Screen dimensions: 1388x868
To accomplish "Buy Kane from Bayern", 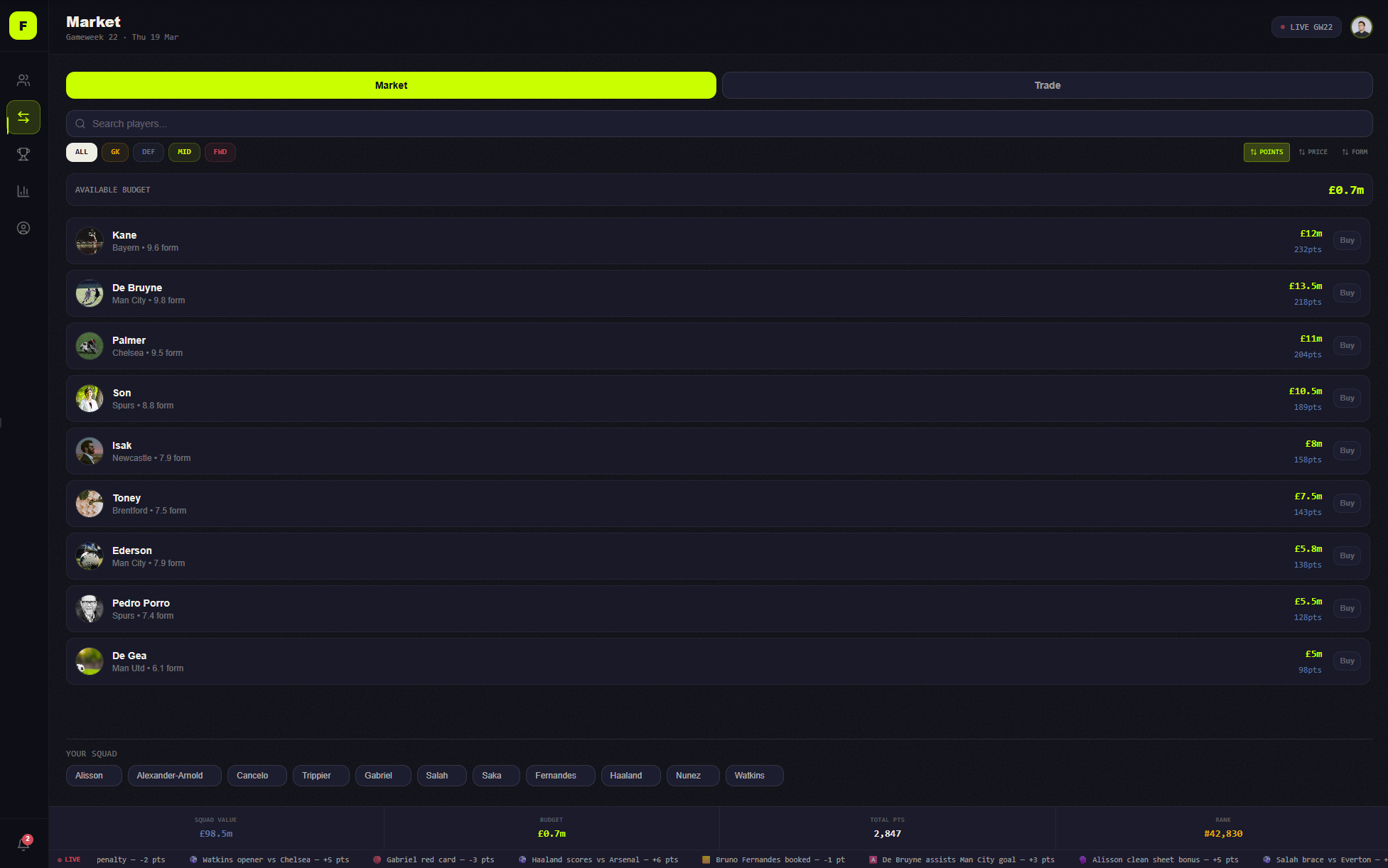I will tap(1347, 241).
